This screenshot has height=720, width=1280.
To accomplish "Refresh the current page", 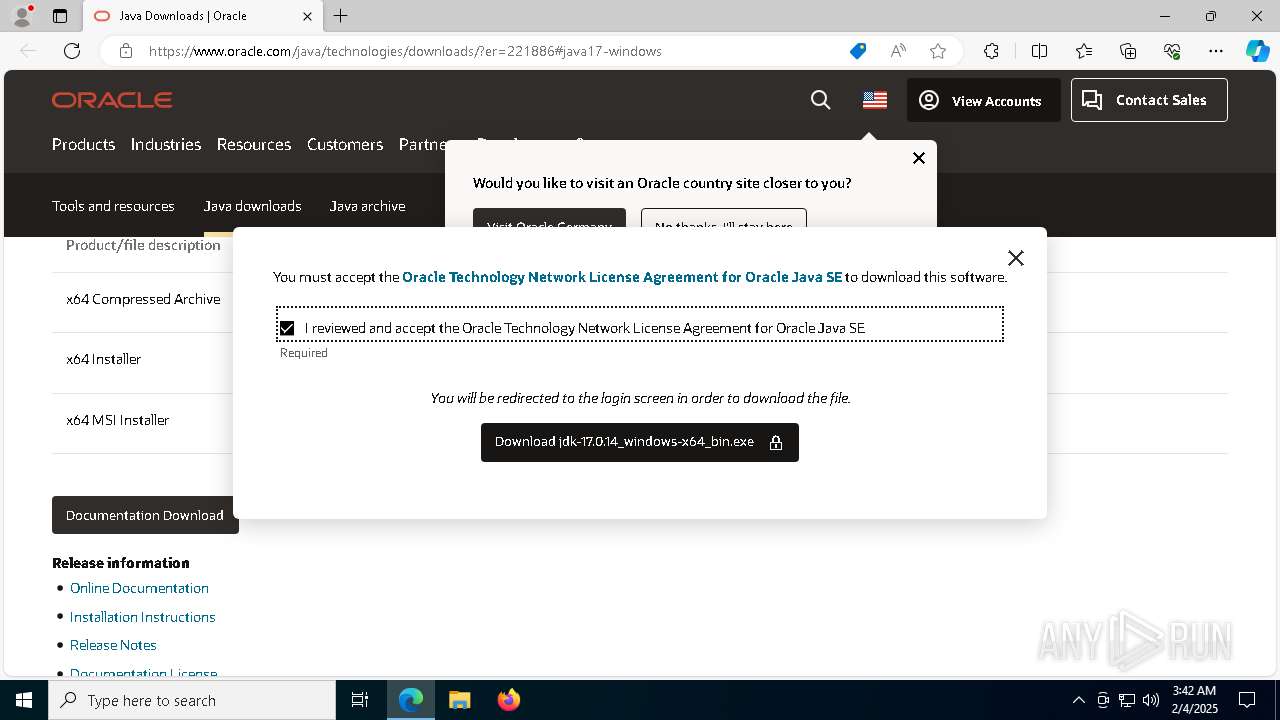I will coord(72,51).
